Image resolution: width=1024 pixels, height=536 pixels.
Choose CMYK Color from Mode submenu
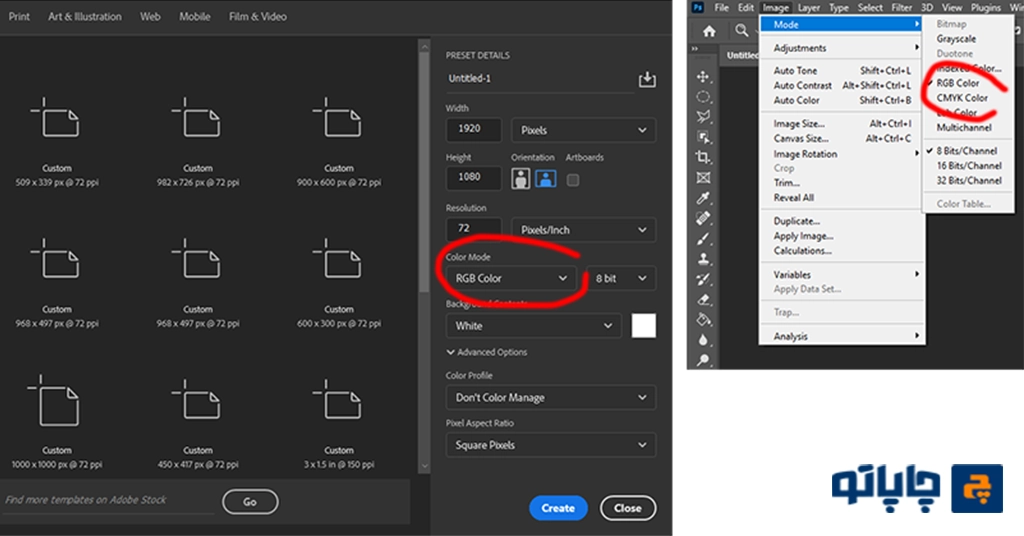pyautogui.click(x=962, y=98)
